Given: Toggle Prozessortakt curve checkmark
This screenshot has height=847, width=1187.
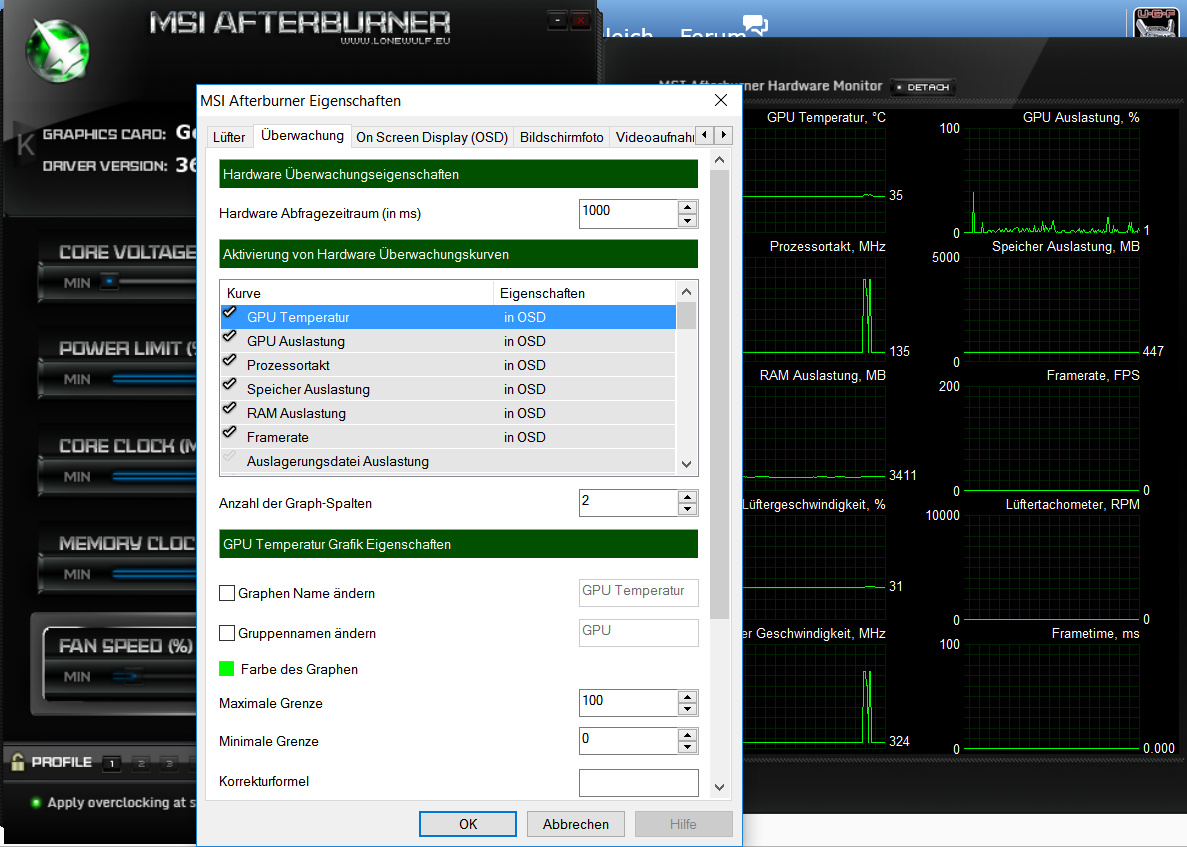Looking at the screenshot, I should [x=229, y=362].
